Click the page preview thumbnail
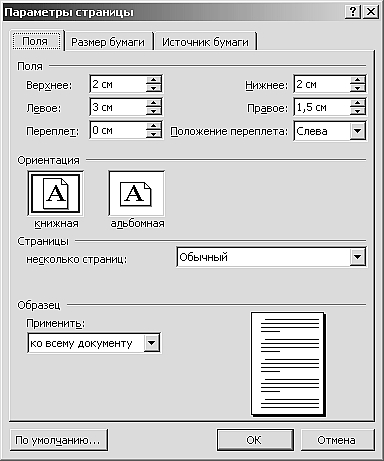The width and height of the screenshot is (384, 461). (288, 363)
